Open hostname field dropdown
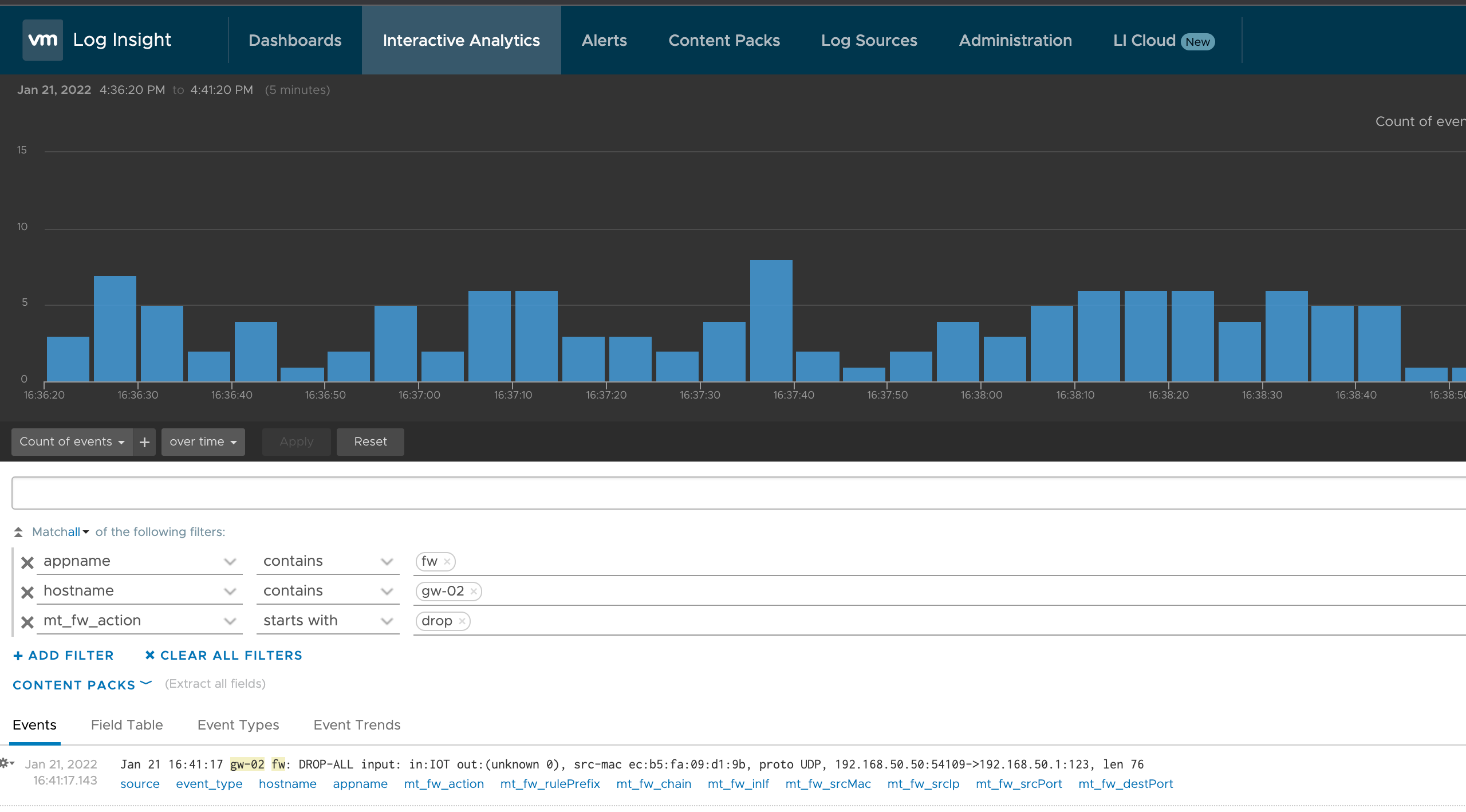This screenshot has width=1466, height=812. (140, 591)
